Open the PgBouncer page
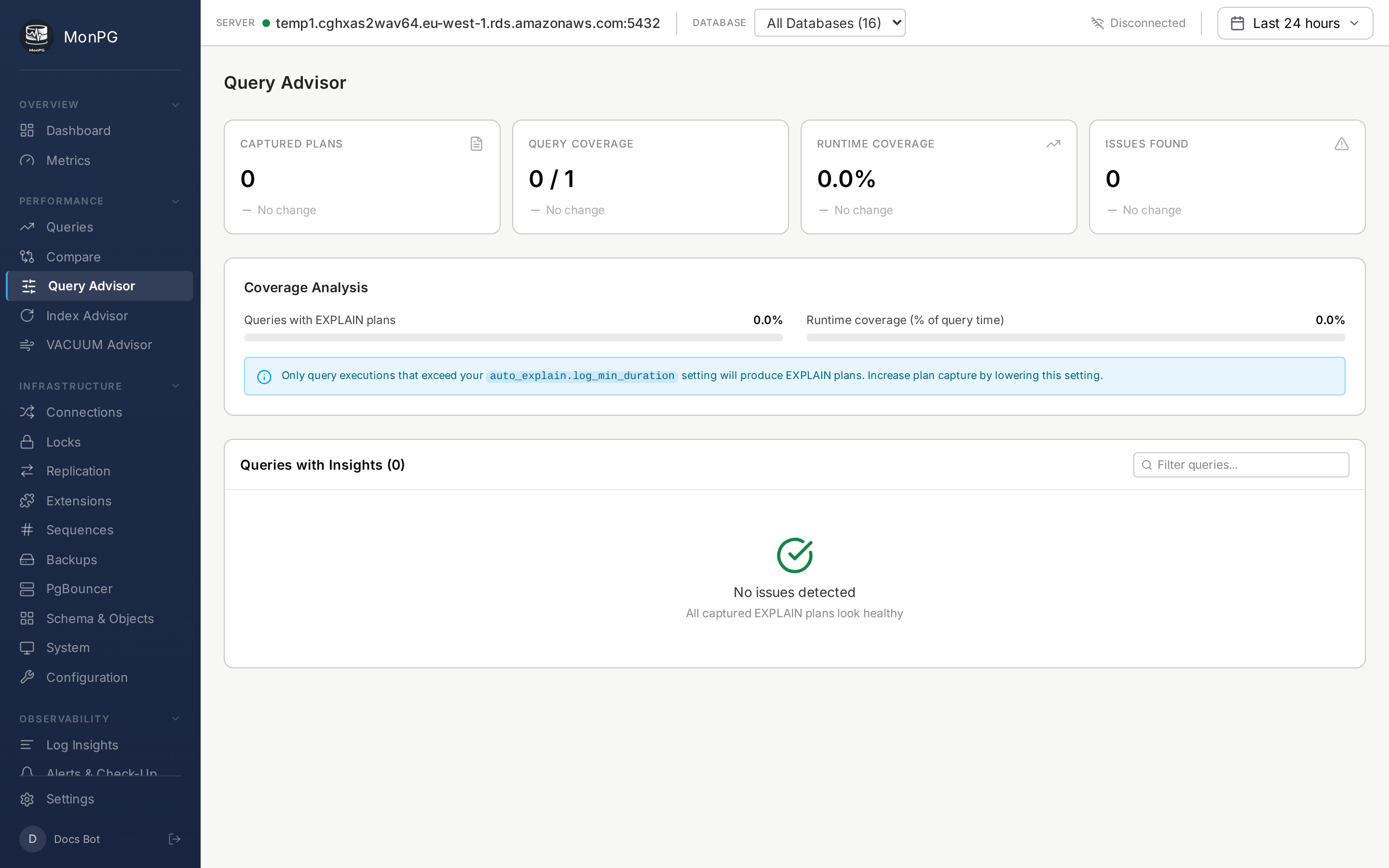 [x=99, y=588]
